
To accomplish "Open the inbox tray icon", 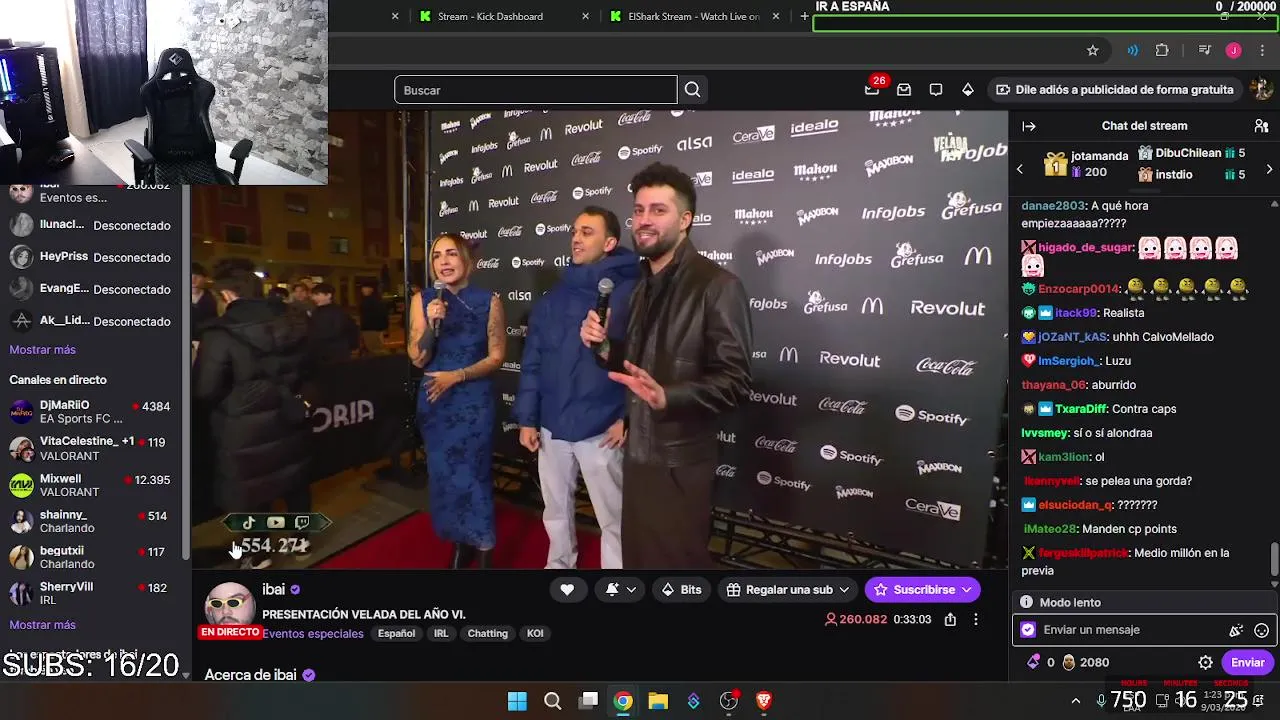I will point(904,90).
